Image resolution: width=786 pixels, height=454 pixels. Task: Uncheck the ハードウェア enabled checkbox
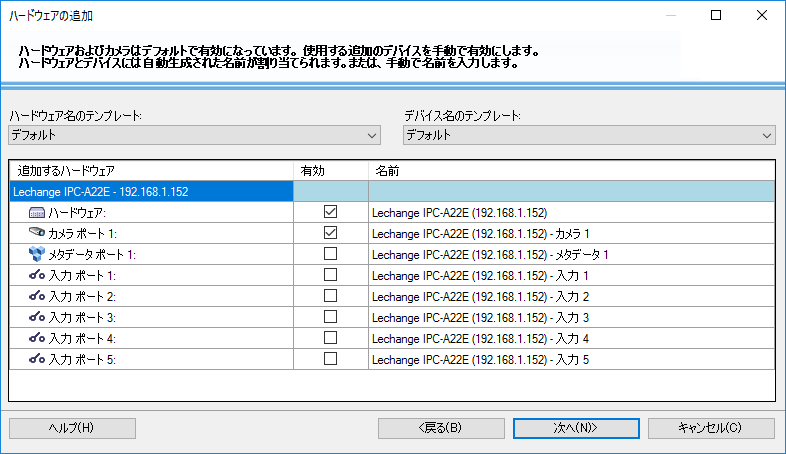click(x=330, y=212)
